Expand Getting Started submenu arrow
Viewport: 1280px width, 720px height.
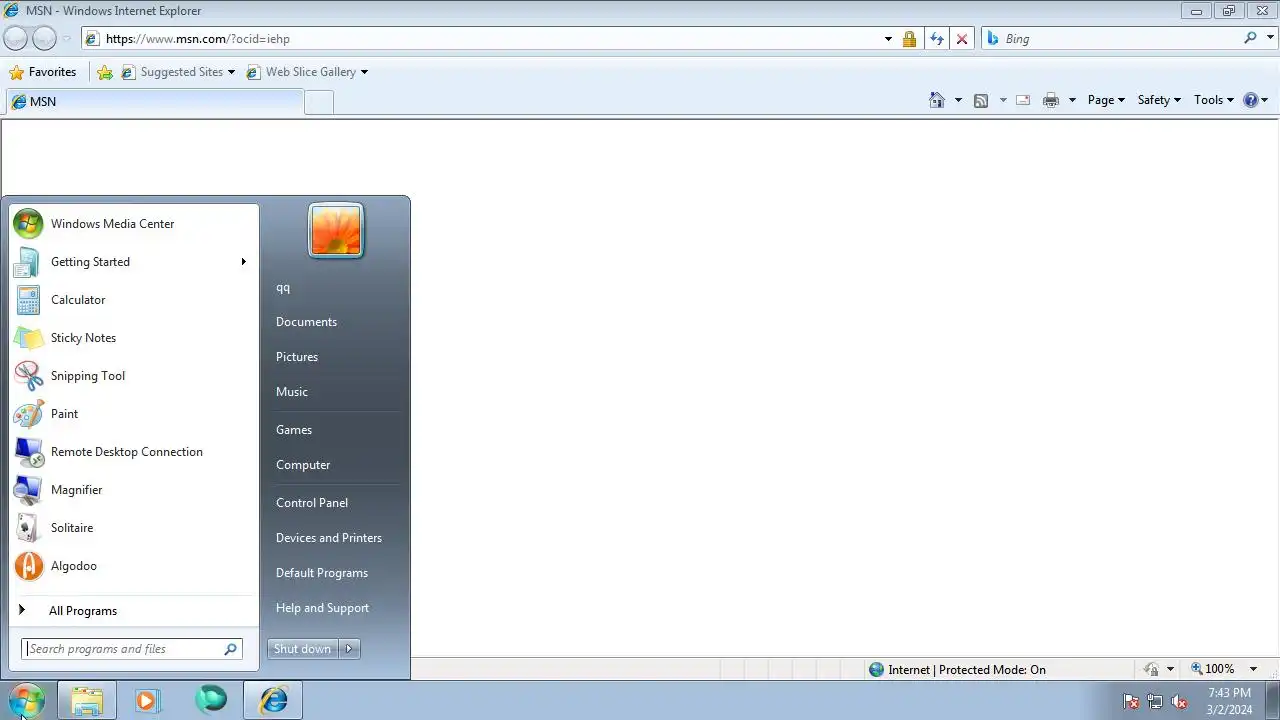pos(243,262)
